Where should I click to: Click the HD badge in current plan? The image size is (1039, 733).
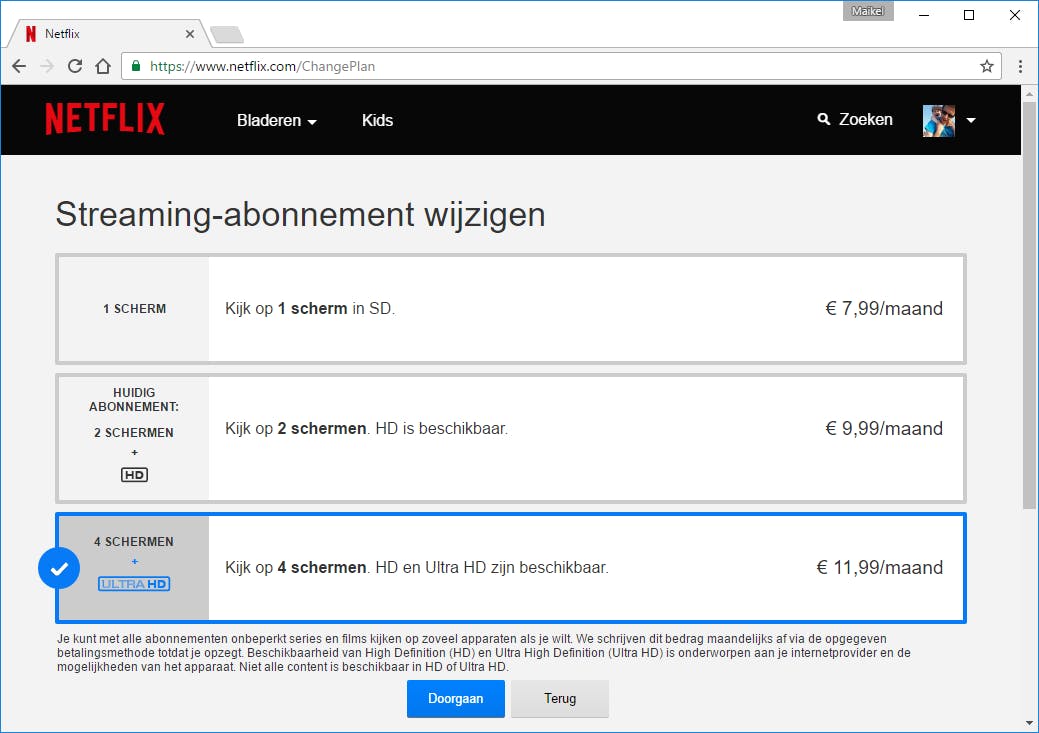pos(135,475)
